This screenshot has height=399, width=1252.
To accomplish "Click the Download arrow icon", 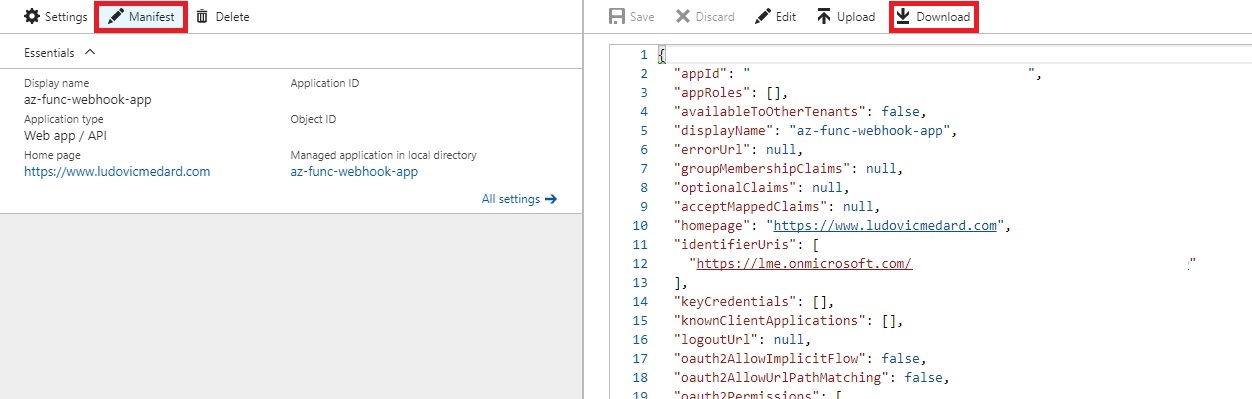I will [x=903, y=17].
